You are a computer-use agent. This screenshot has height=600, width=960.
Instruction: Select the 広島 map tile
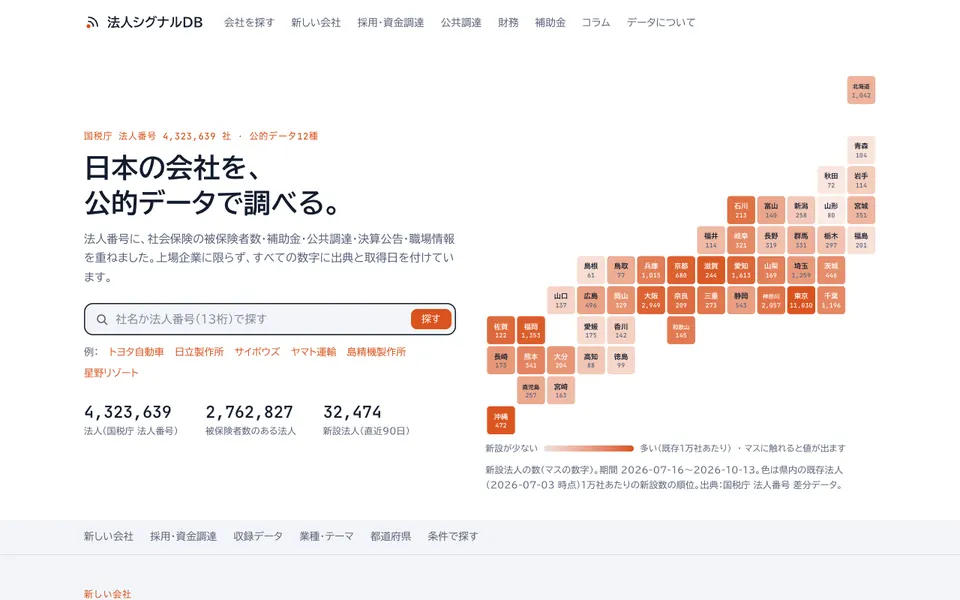coord(591,301)
